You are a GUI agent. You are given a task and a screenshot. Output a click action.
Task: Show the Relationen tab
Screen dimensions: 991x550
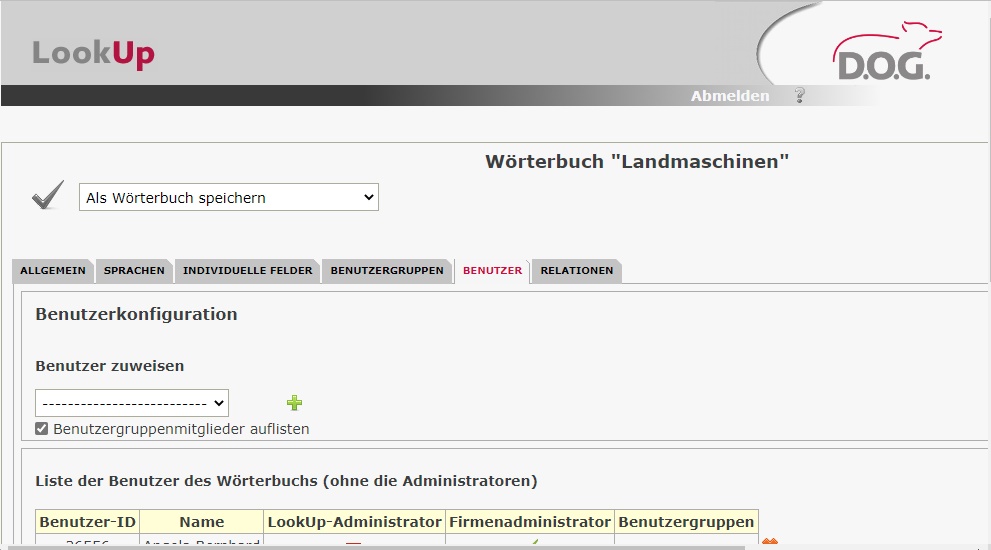click(577, 271)
